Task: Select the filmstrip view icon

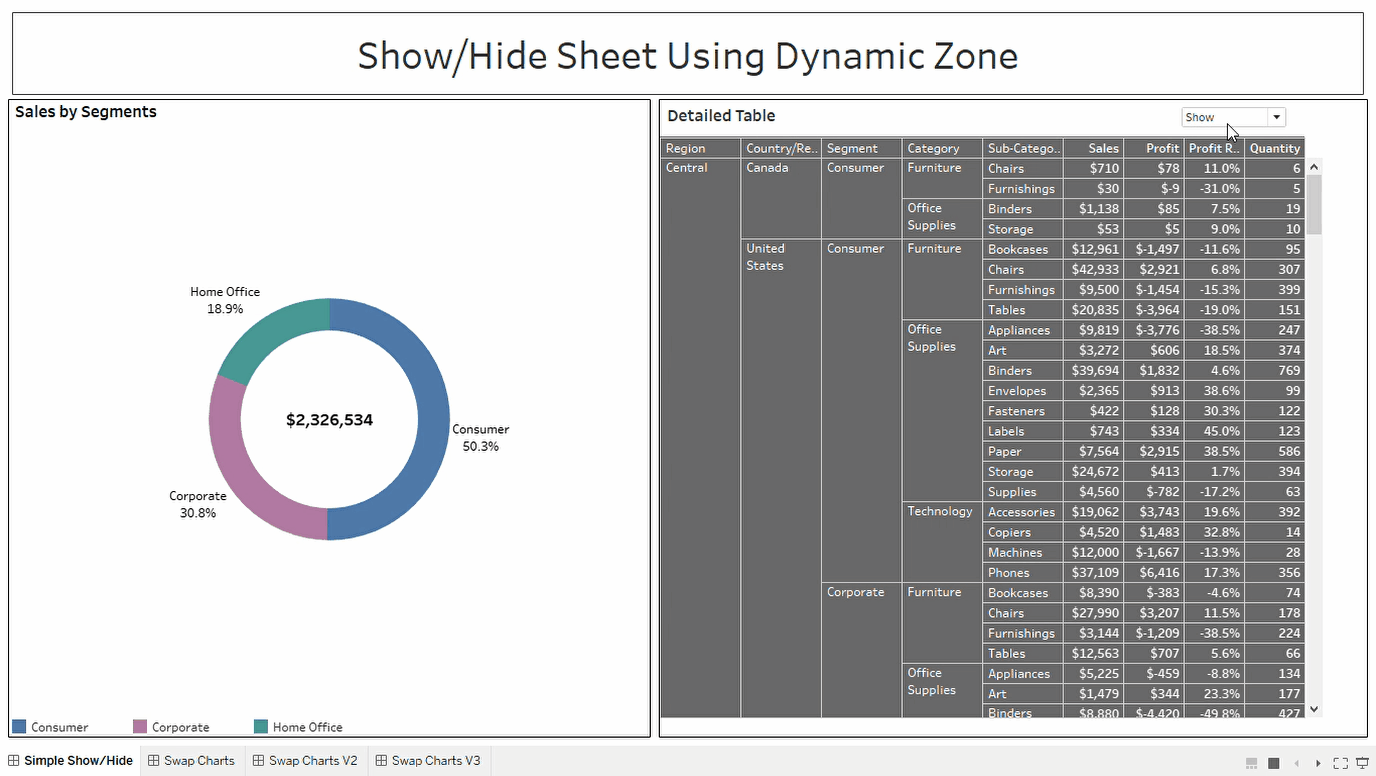Action: (x=1251, y=762)
